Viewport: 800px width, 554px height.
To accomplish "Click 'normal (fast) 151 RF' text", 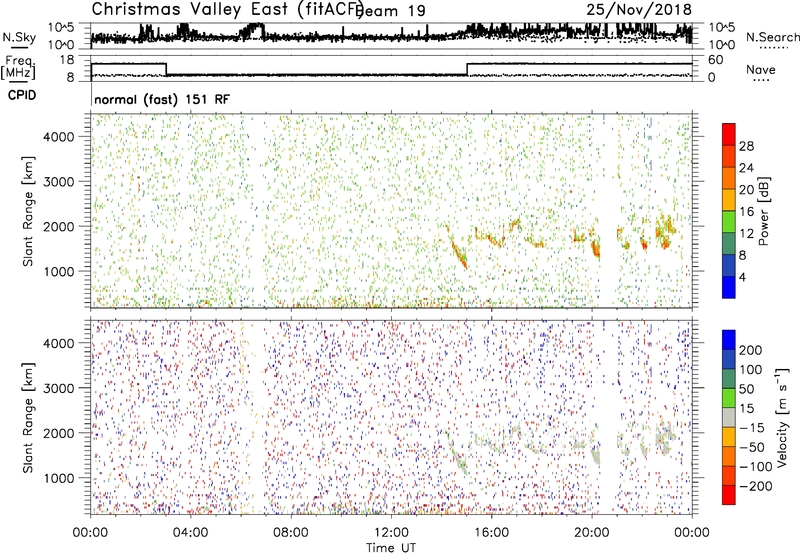I will (162, 99).
